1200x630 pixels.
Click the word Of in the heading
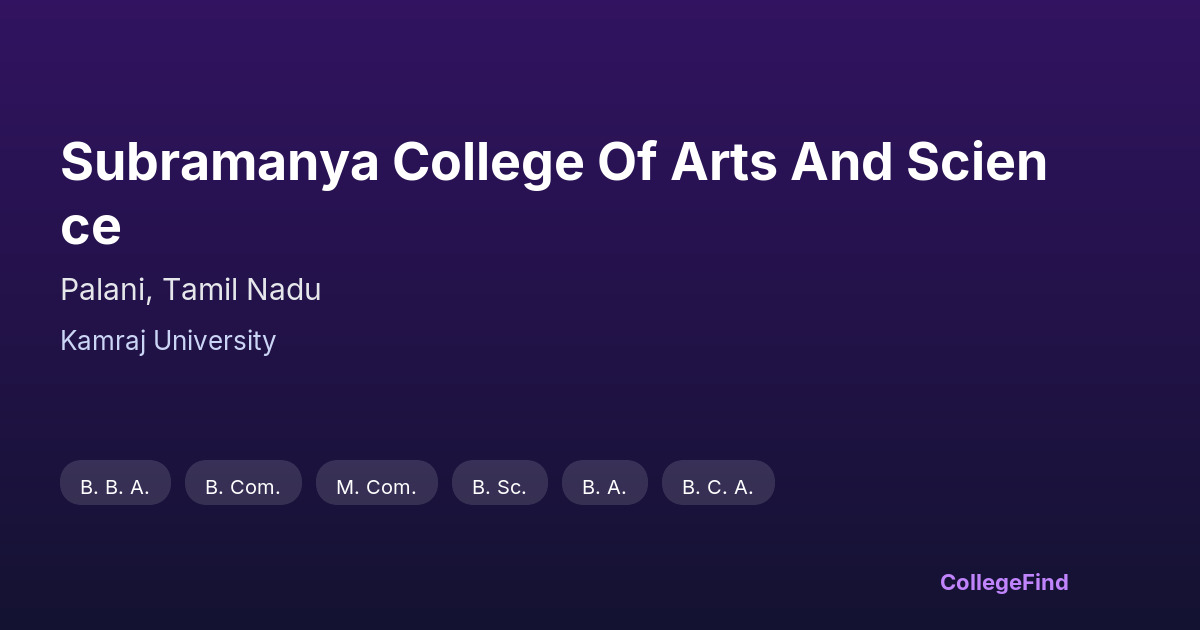click(627, 163)
